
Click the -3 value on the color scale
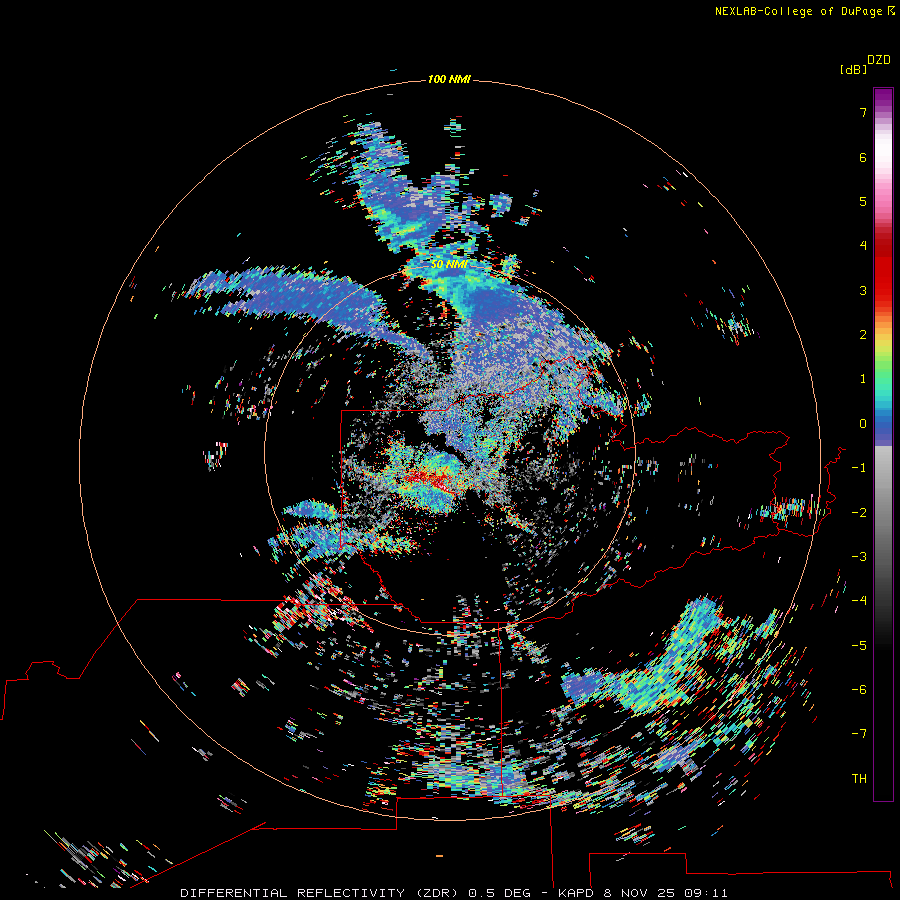[859, 556]
